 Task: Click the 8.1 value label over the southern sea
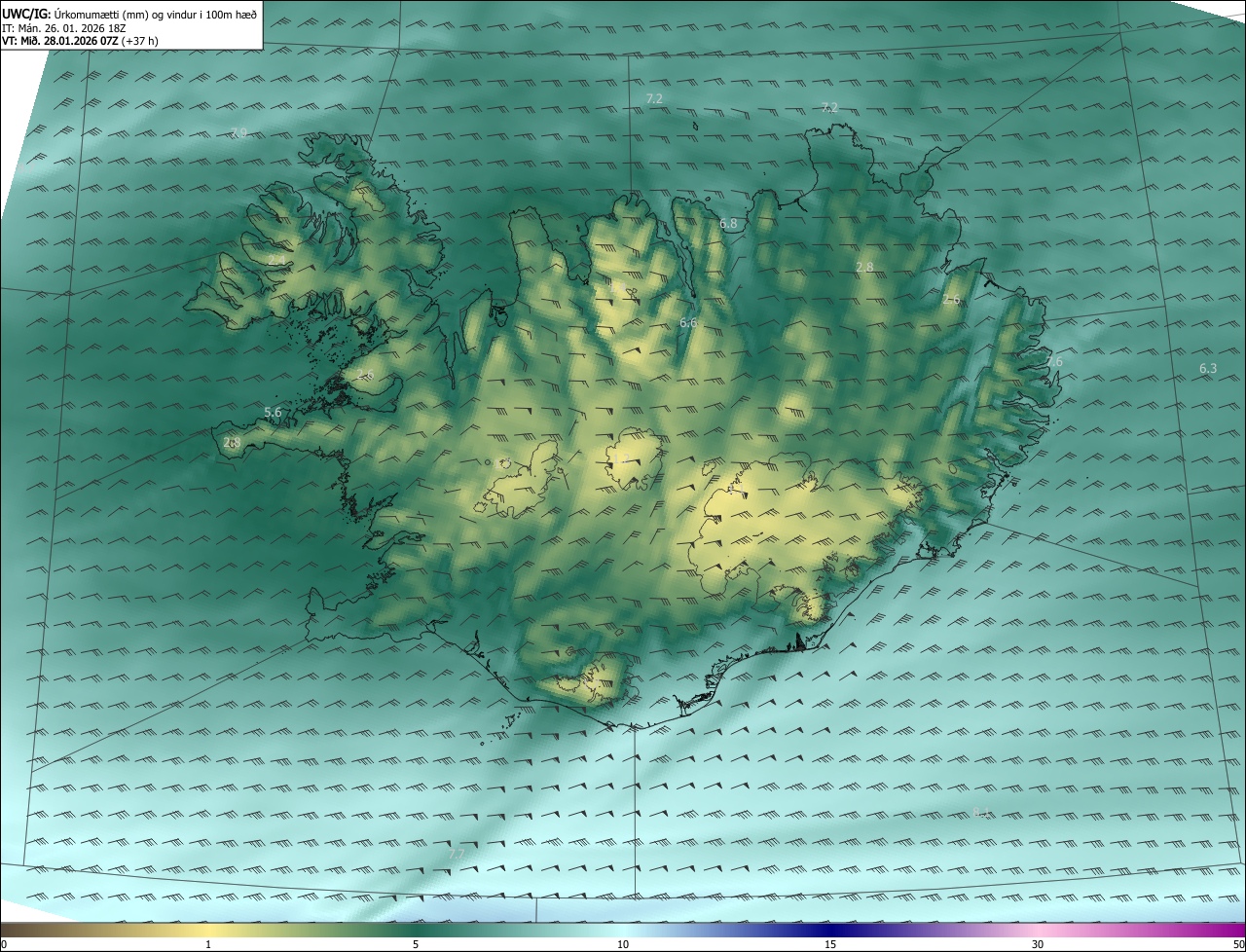pyautogui.click(x=981, y=814)
